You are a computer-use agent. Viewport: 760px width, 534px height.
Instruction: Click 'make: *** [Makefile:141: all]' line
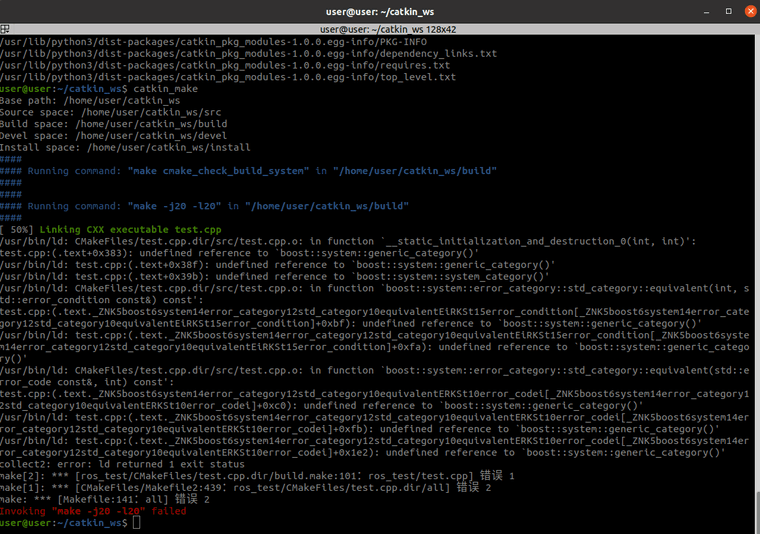(105, 499)
